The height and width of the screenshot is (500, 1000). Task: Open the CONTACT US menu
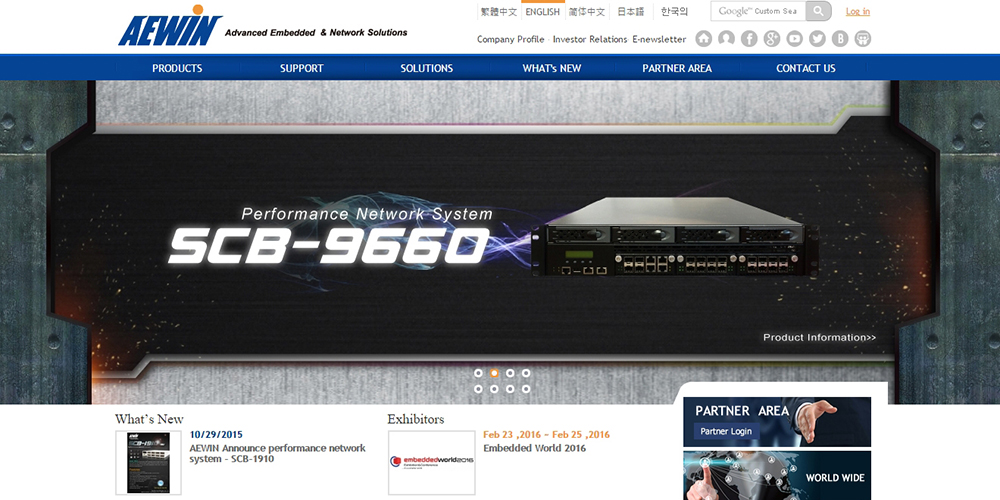point(805,68)
